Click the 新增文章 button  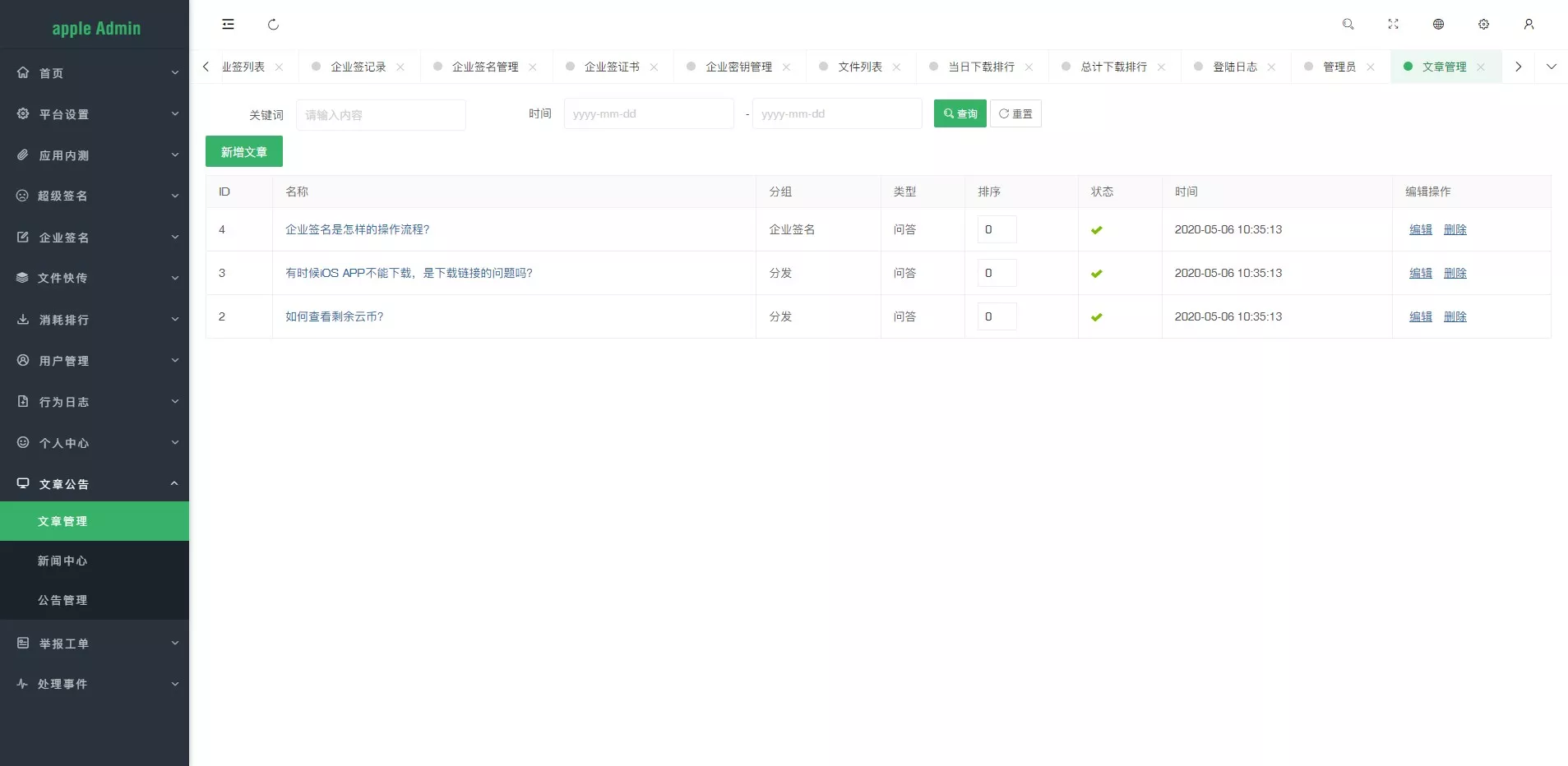pyautogui.click(x=243, y=151)
